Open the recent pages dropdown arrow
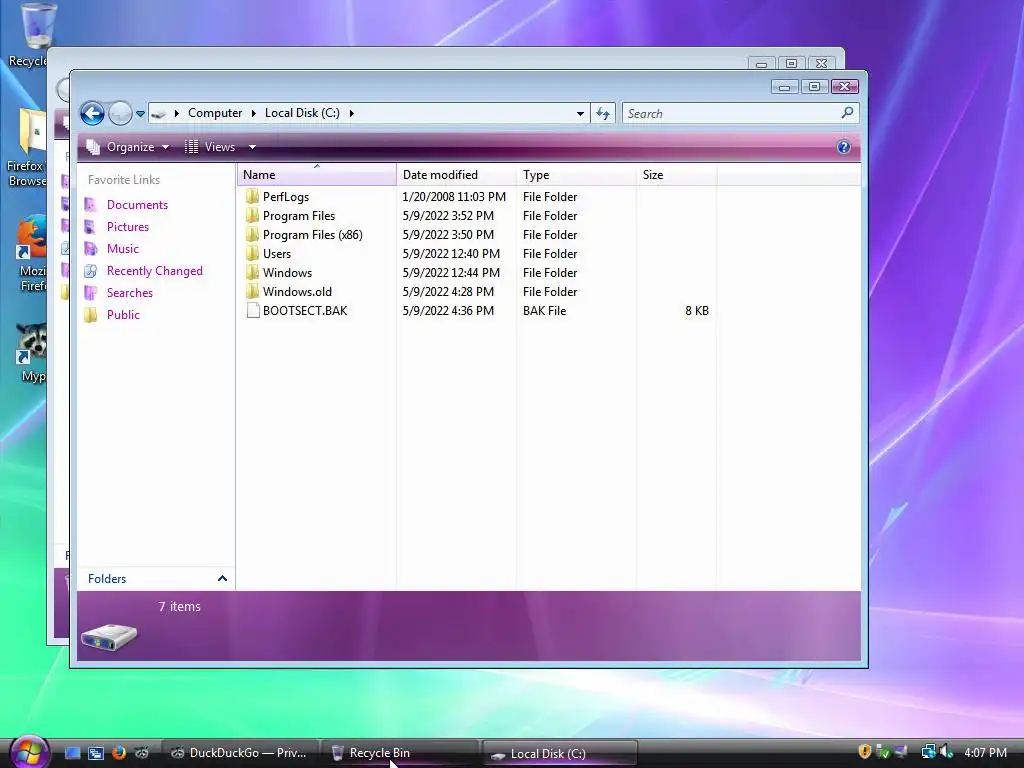1024x768 pixels. pyautogui.click(x=140, y=114)
